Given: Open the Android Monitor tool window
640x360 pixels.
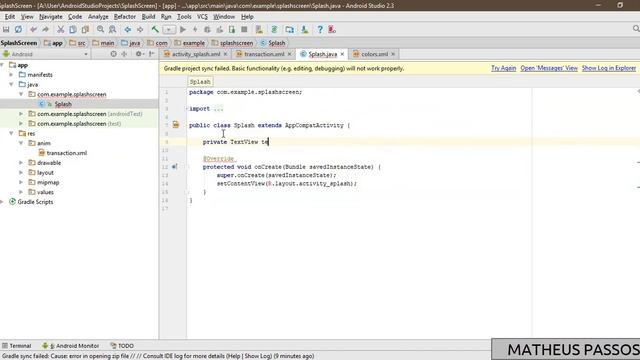Looking at the screenshot, I should pos(71,346).
